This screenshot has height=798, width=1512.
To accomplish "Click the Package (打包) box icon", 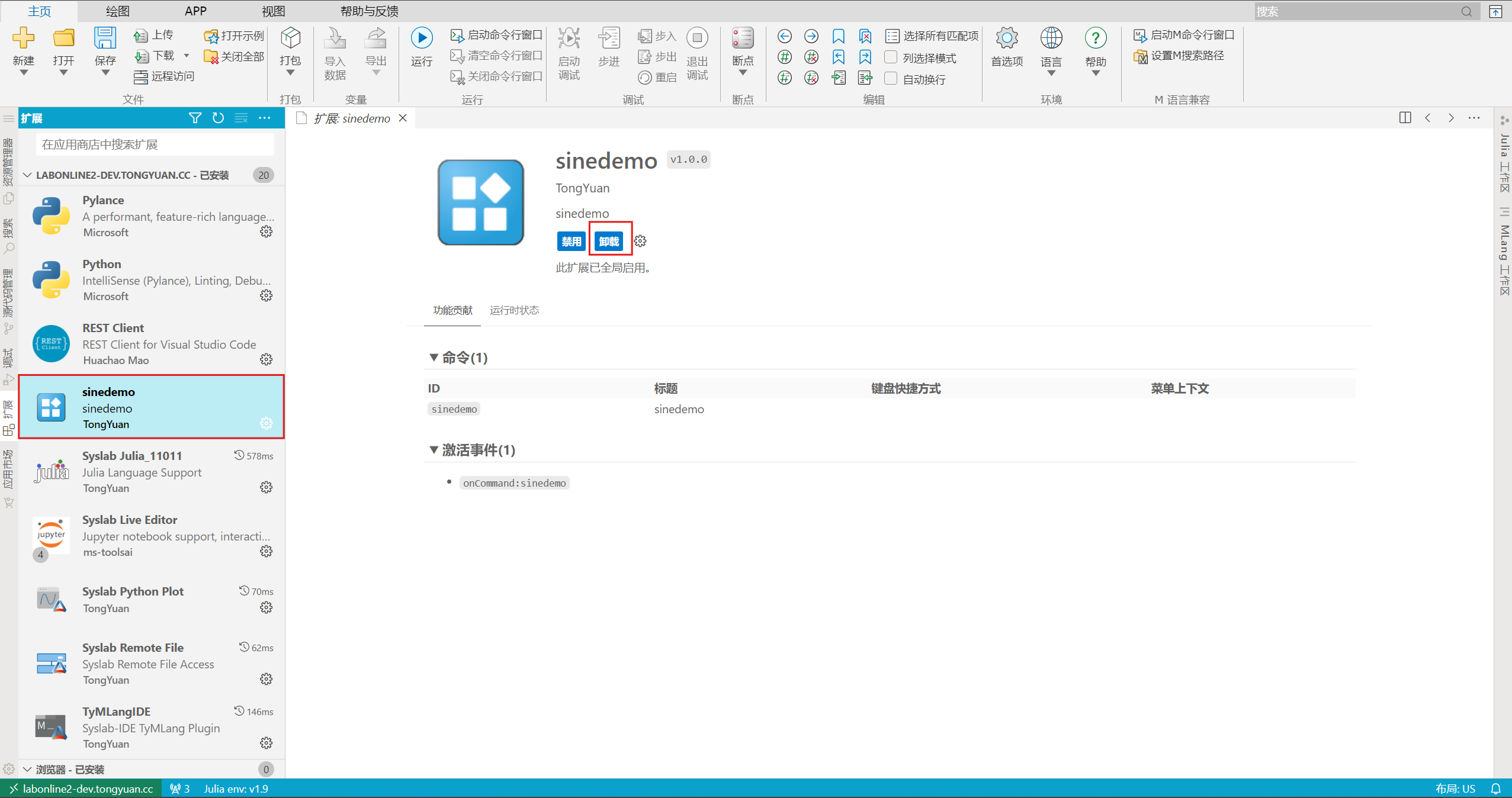I will click(290, 38).
